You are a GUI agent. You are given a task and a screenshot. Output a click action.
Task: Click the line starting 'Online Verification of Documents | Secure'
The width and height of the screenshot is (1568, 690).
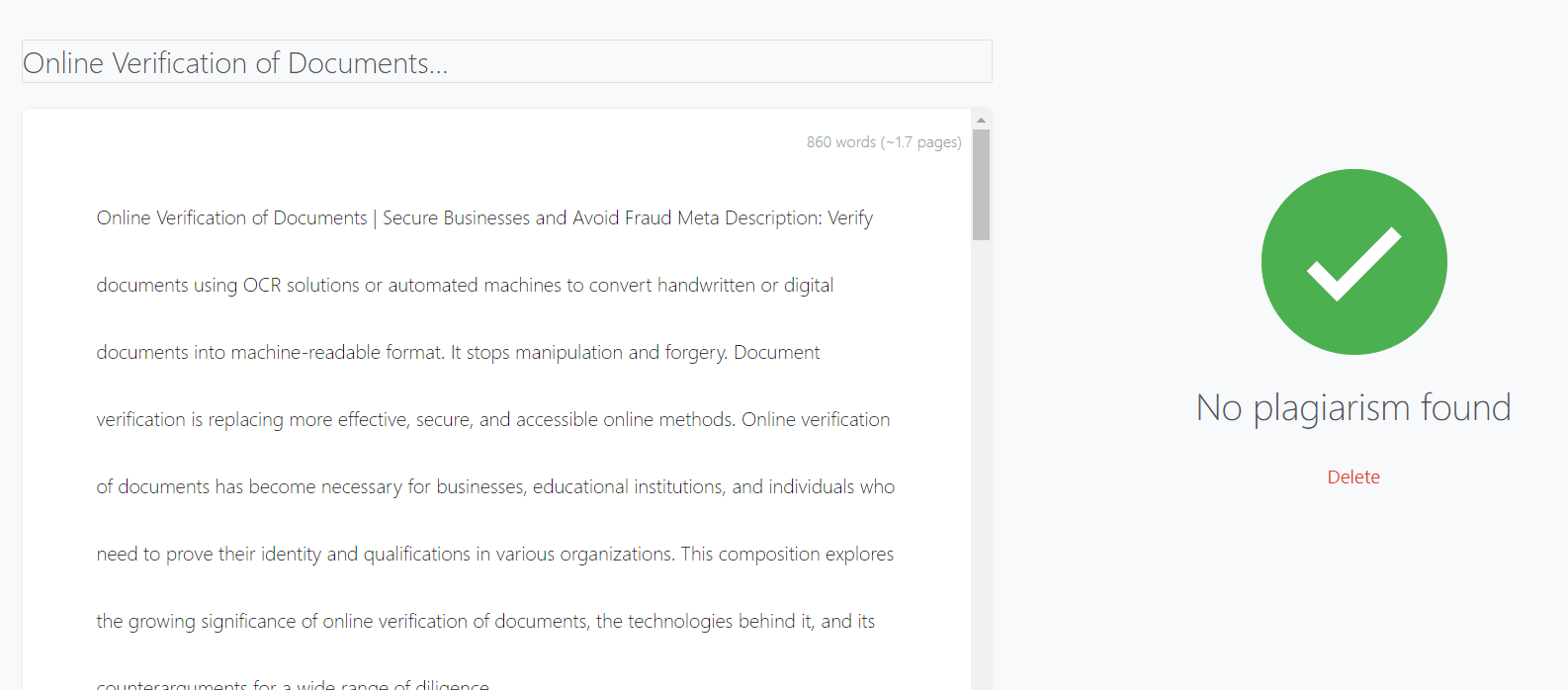(484, 218)
